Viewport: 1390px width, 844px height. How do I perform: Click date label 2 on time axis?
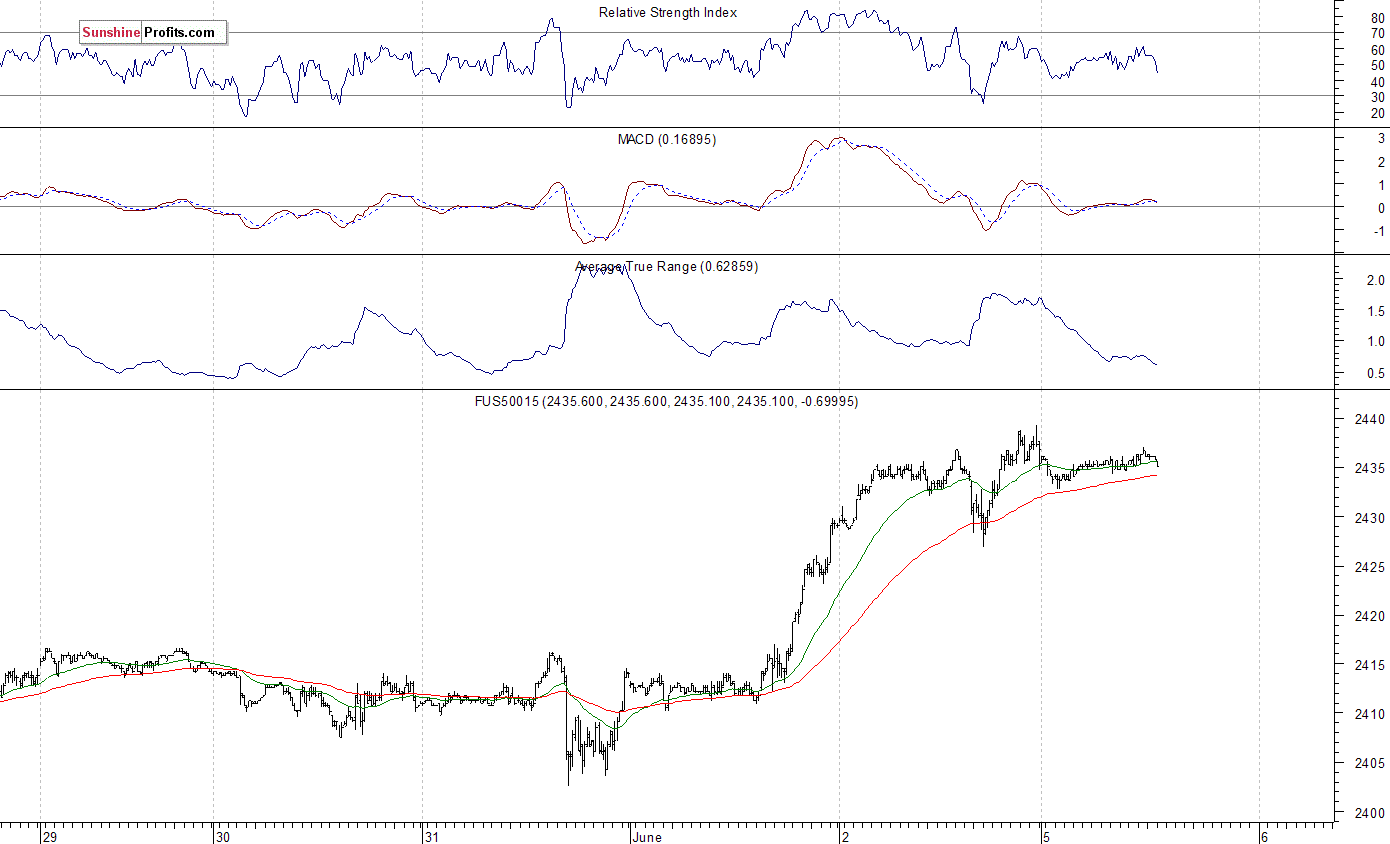[x=846, y=836]
